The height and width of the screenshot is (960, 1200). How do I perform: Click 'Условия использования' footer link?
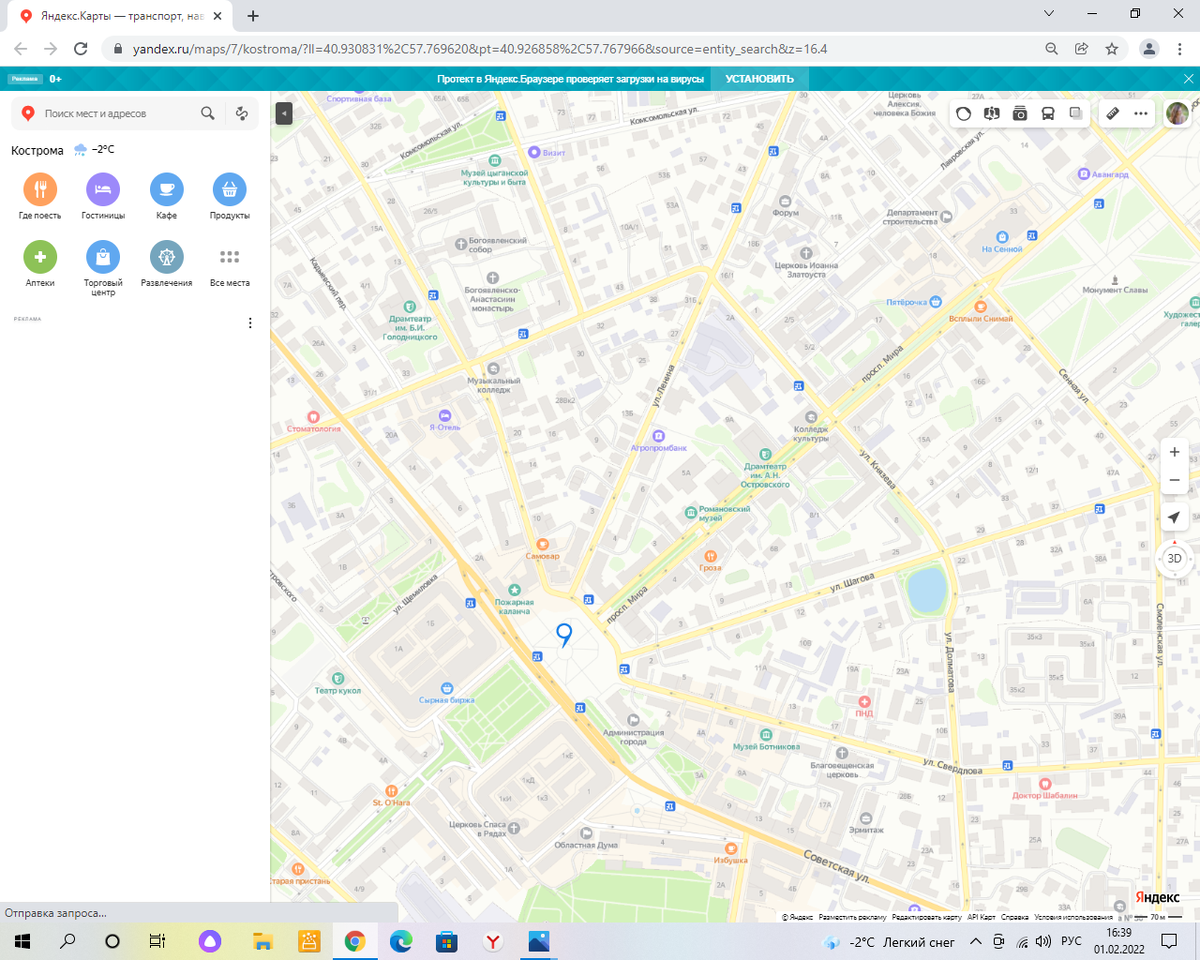point(1073,917)
